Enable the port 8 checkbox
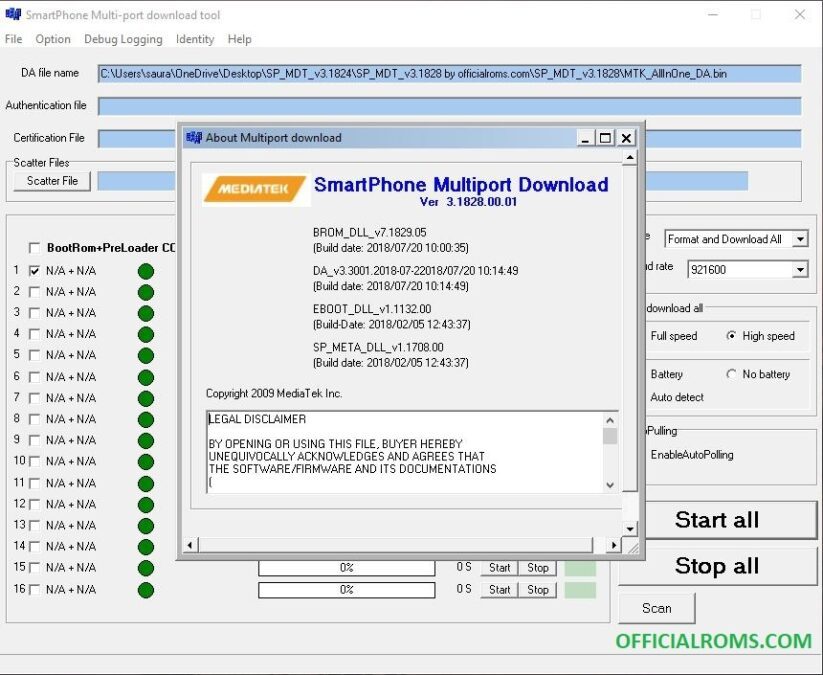The width and height of the screenshot is (823, 675). [x=35, y=419]
